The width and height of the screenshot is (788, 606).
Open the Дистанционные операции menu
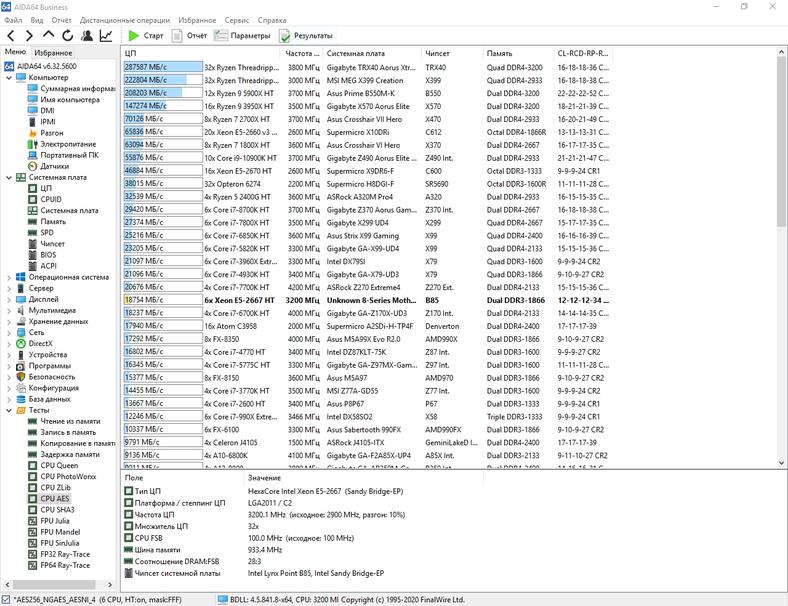125,20
